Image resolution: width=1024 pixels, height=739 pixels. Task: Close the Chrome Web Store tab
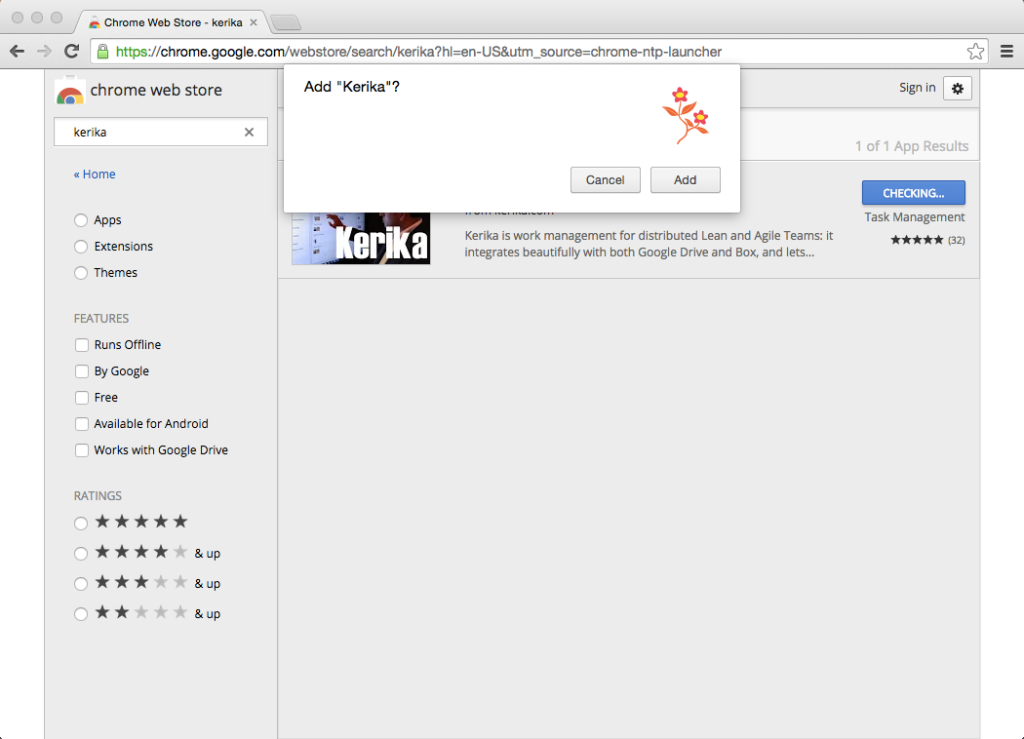coord(253,22)
